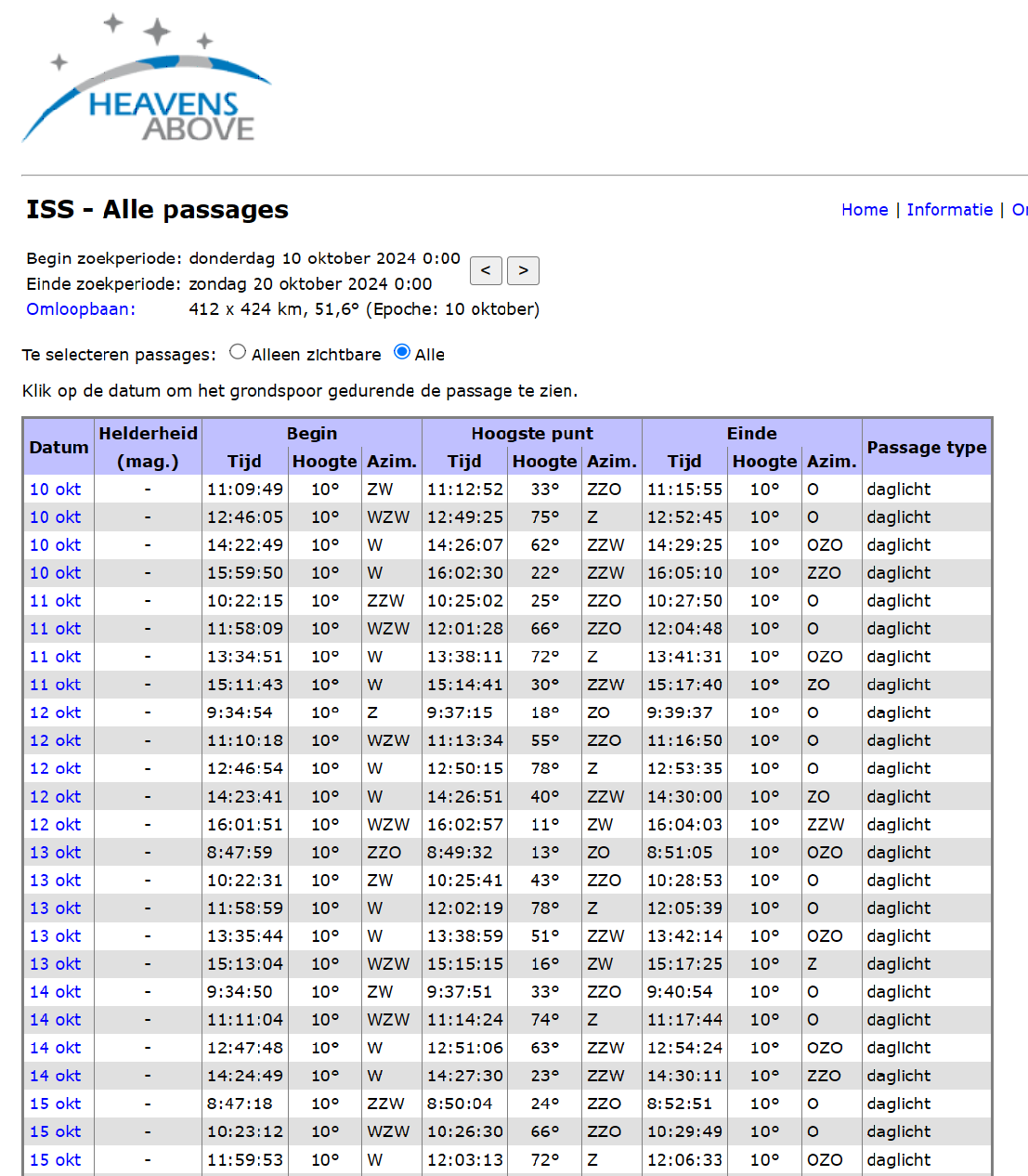The height and width of the screenshot is (1176, 1028).
Task: Open the 15 okt pass at 8:47:18
Action: coord(55,1104)
